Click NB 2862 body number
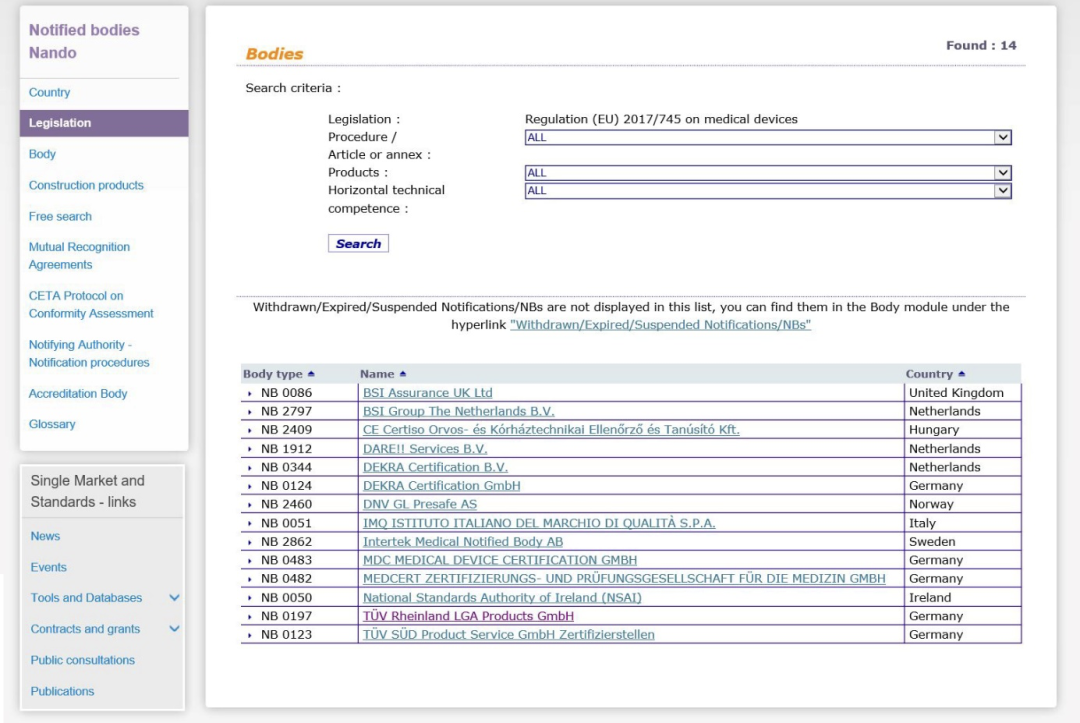The height and width of the screenshot is (723, 1080). click(286, 541)
